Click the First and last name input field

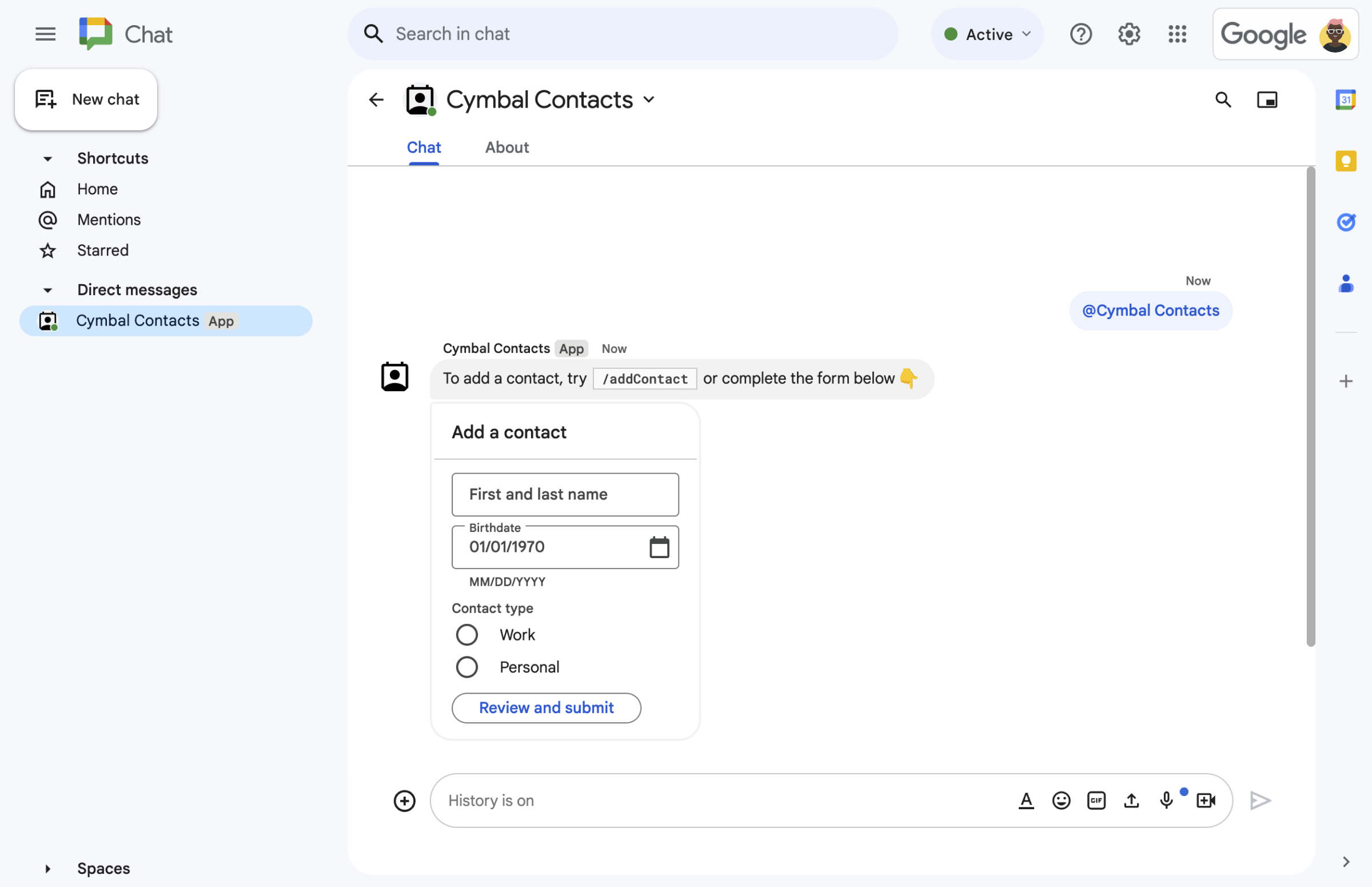(x=565, y=493)
